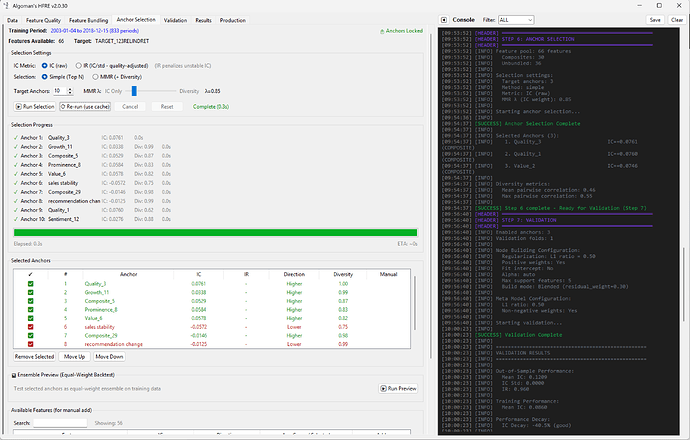The width and height of the screenshot is (690, 440).
Task: Click the Anchor column header
Action: click(128, 274)
